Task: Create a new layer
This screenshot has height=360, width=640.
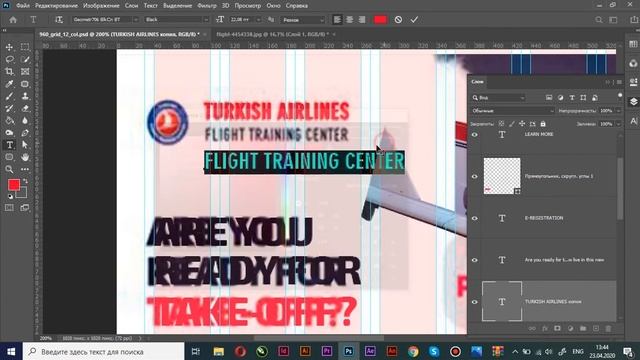Action: tap(596, 329)
